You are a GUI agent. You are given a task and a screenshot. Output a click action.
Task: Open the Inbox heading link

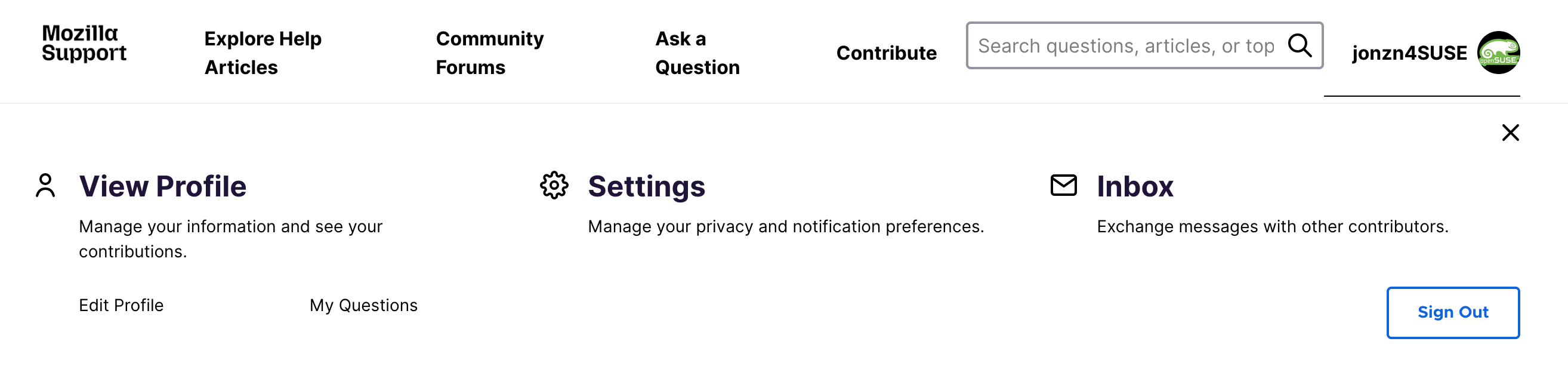pyautogui.click(x=1135, y=186)
